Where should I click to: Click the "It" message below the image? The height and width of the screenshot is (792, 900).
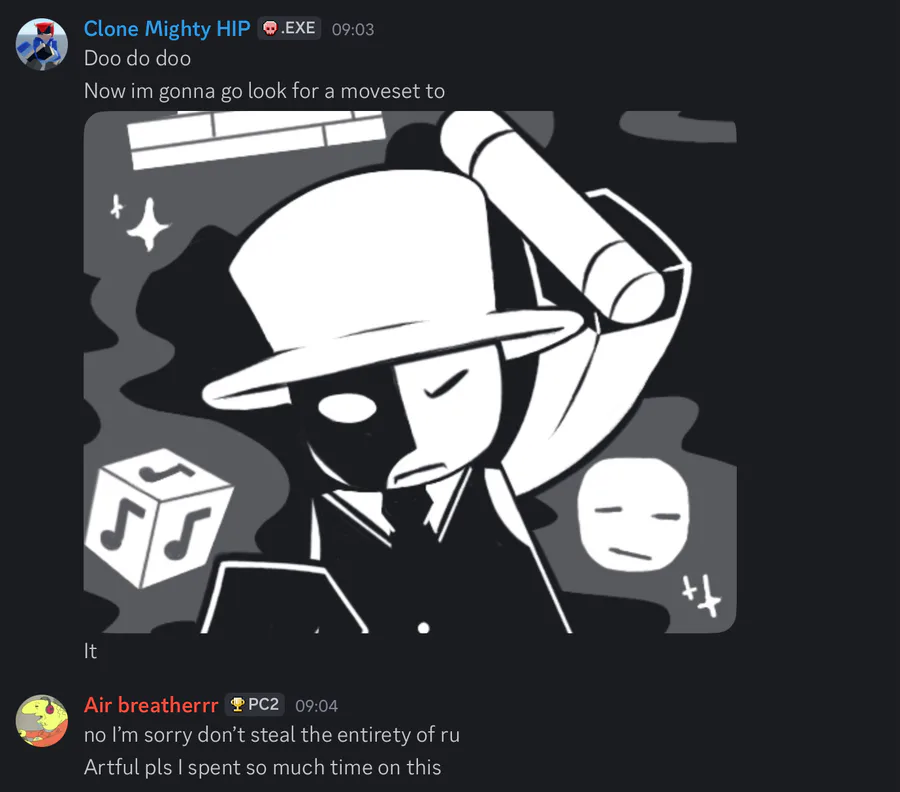(x=91, y=651)
